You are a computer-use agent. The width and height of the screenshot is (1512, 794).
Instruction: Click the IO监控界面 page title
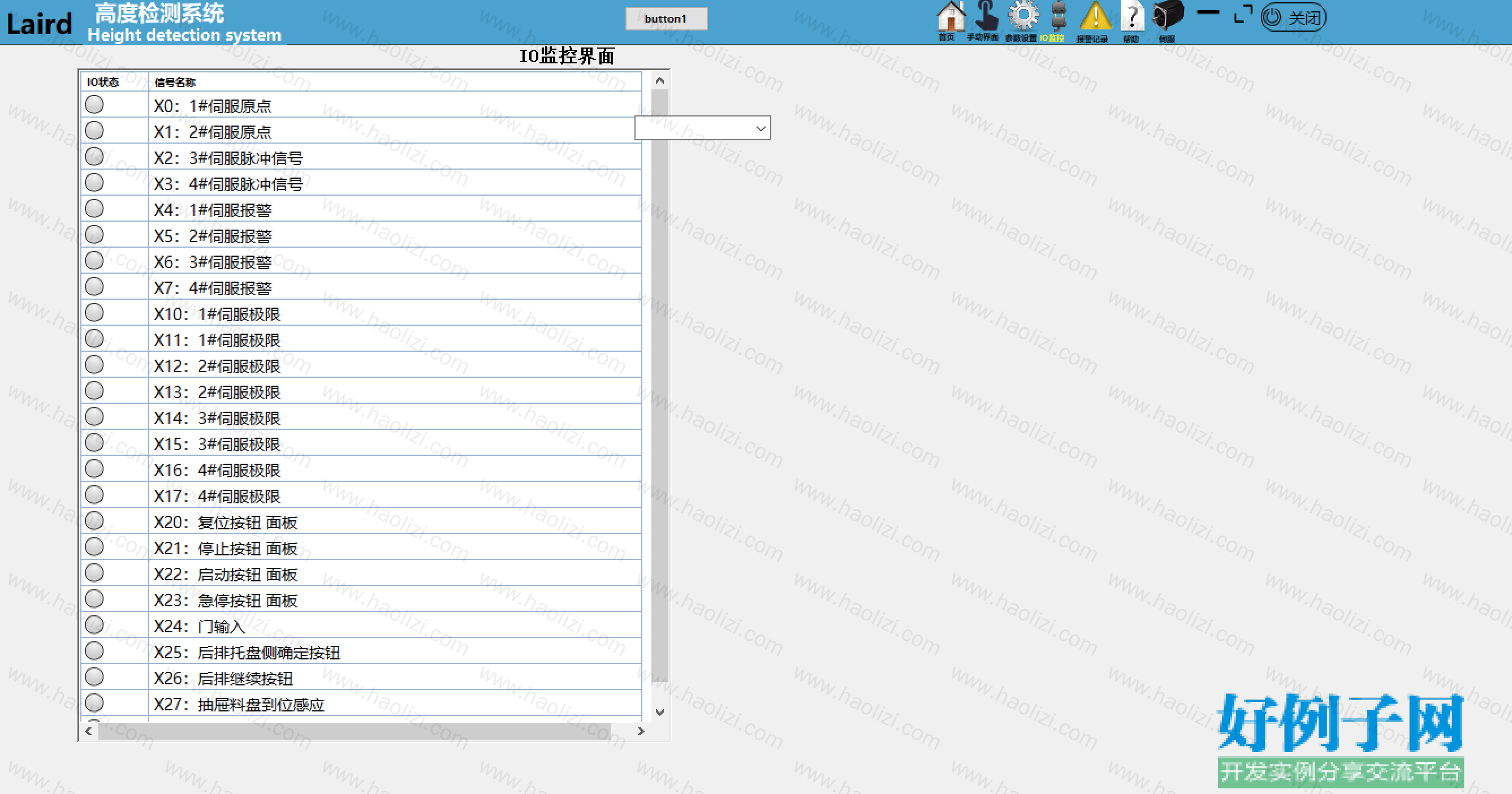click(x=567, y=56)
